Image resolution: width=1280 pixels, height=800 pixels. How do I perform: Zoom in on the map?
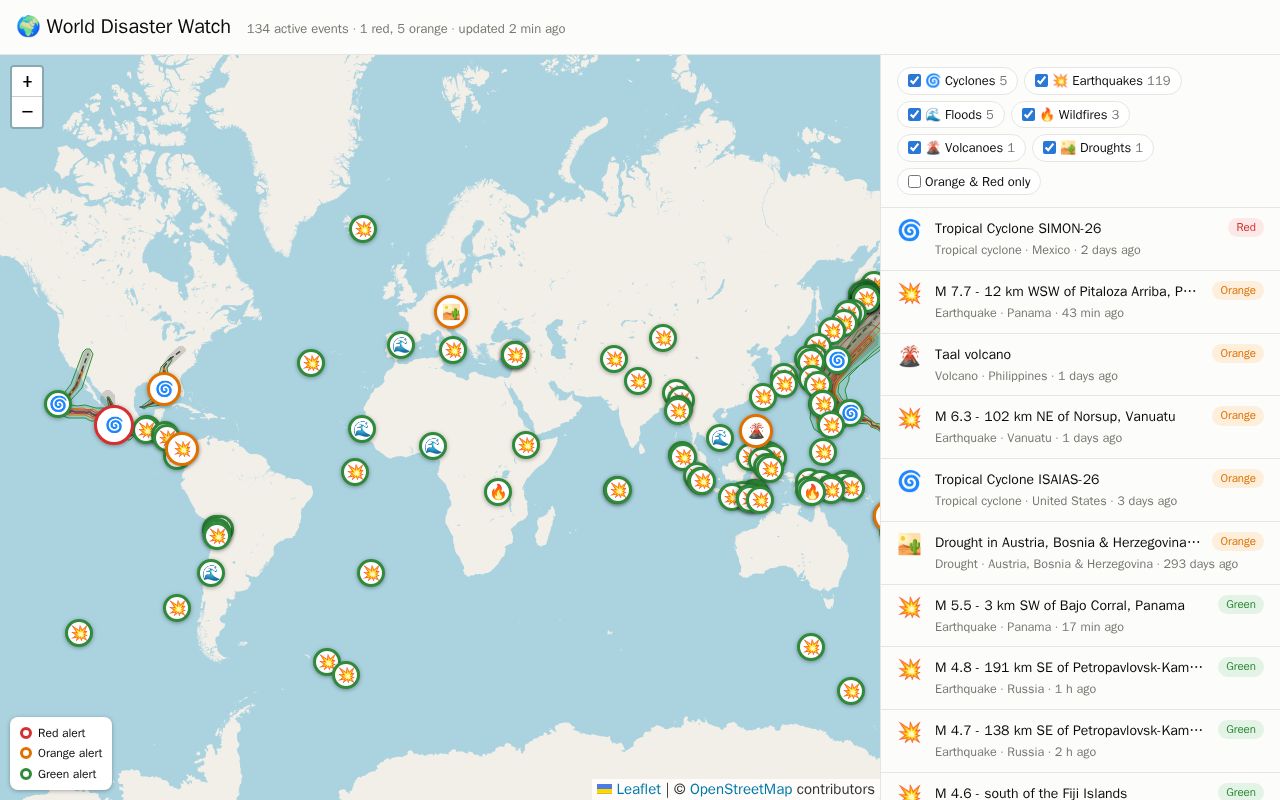coord(27,82)
